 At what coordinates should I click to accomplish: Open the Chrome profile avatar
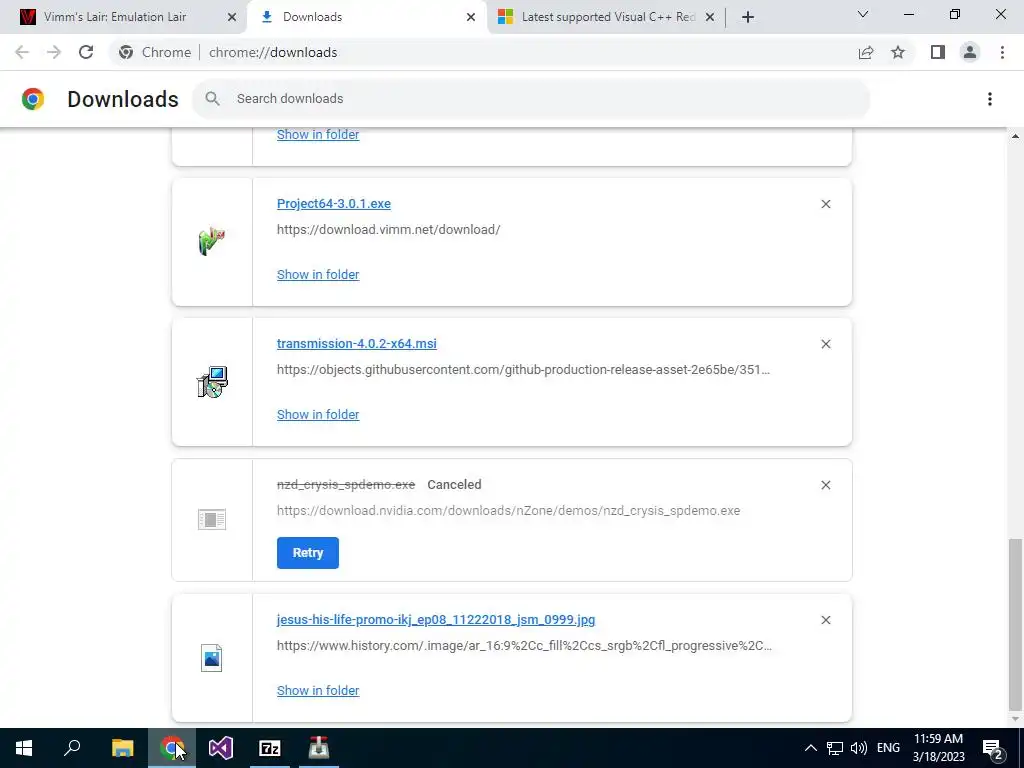pos(970,52)
